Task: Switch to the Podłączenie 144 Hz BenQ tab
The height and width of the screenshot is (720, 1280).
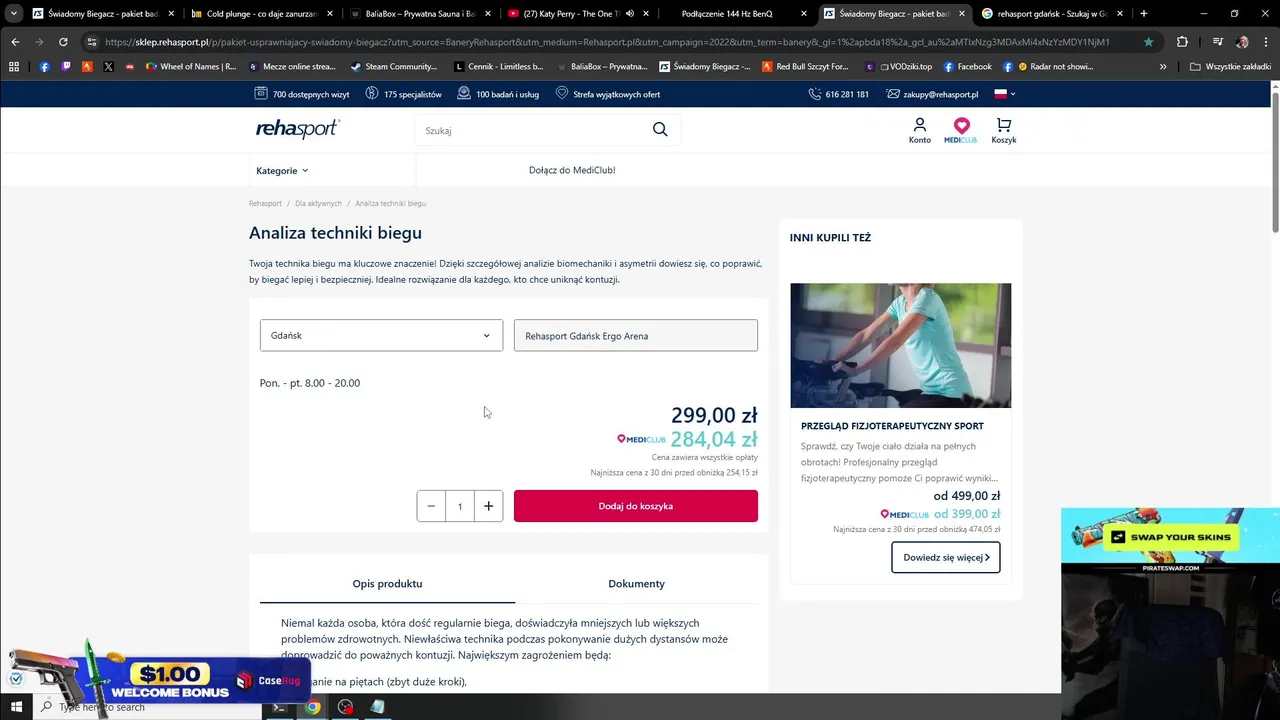Action: tap(735, 14)
